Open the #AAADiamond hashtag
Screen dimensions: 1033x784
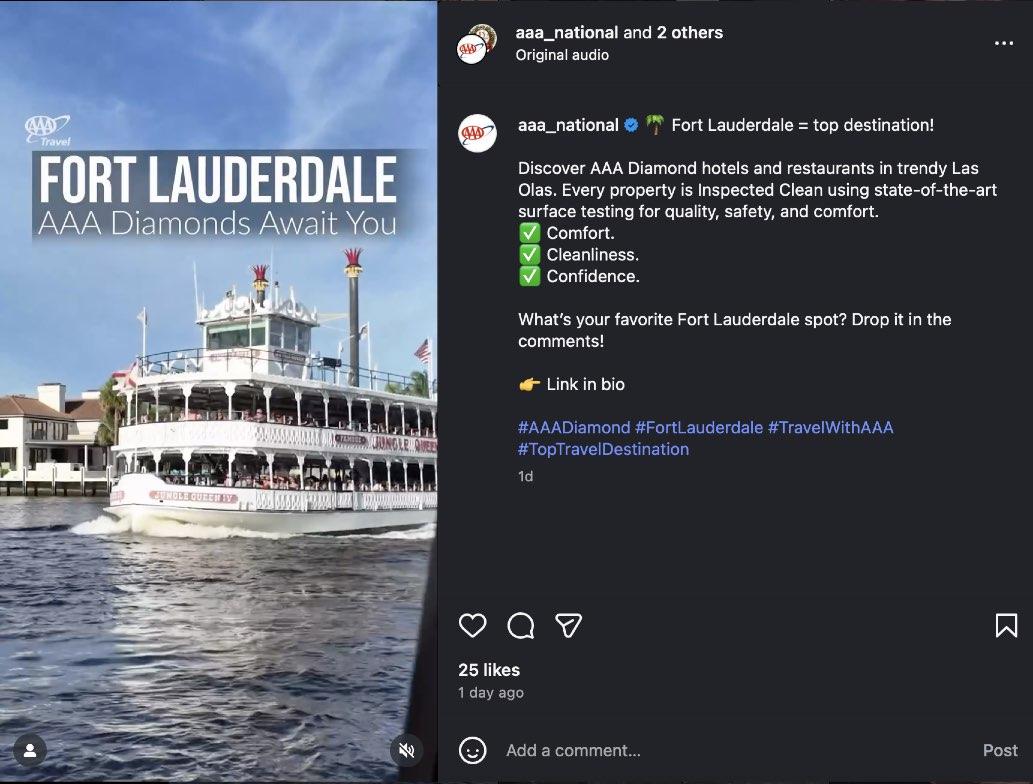[x=574, y=428]
